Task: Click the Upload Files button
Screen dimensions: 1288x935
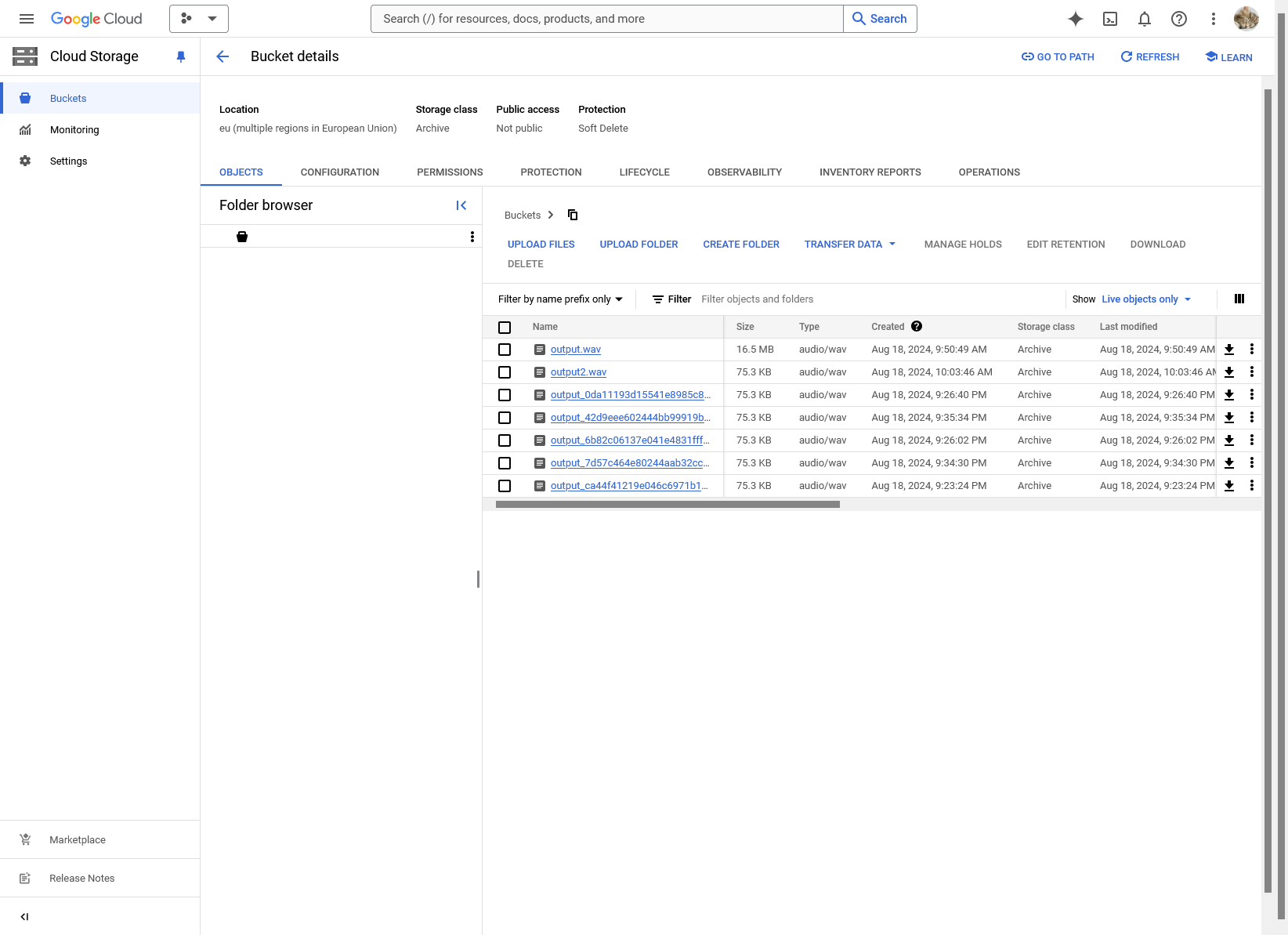Action: [541, 245]
